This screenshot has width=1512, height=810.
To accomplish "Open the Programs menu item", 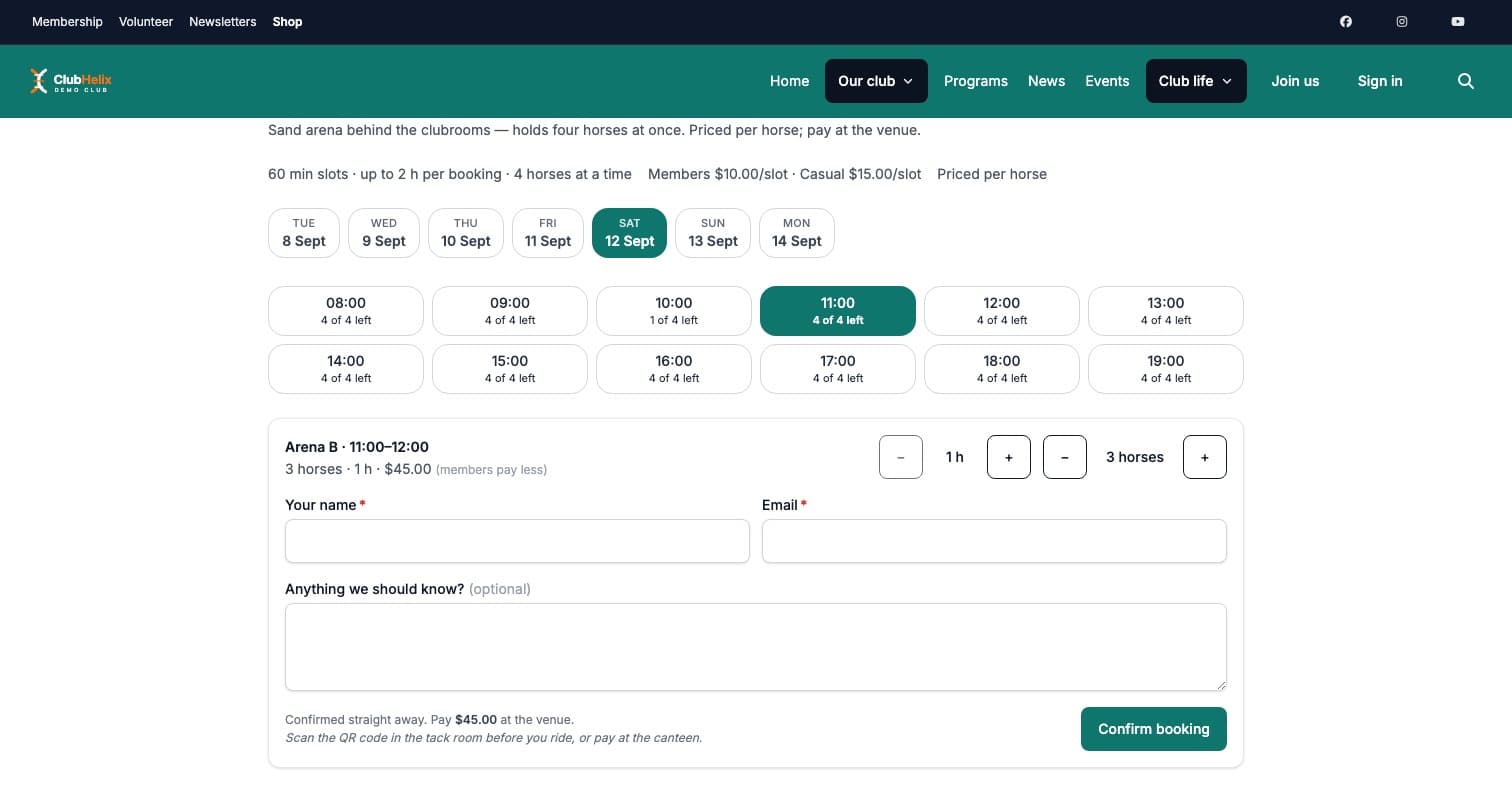I will coord(976,81).
